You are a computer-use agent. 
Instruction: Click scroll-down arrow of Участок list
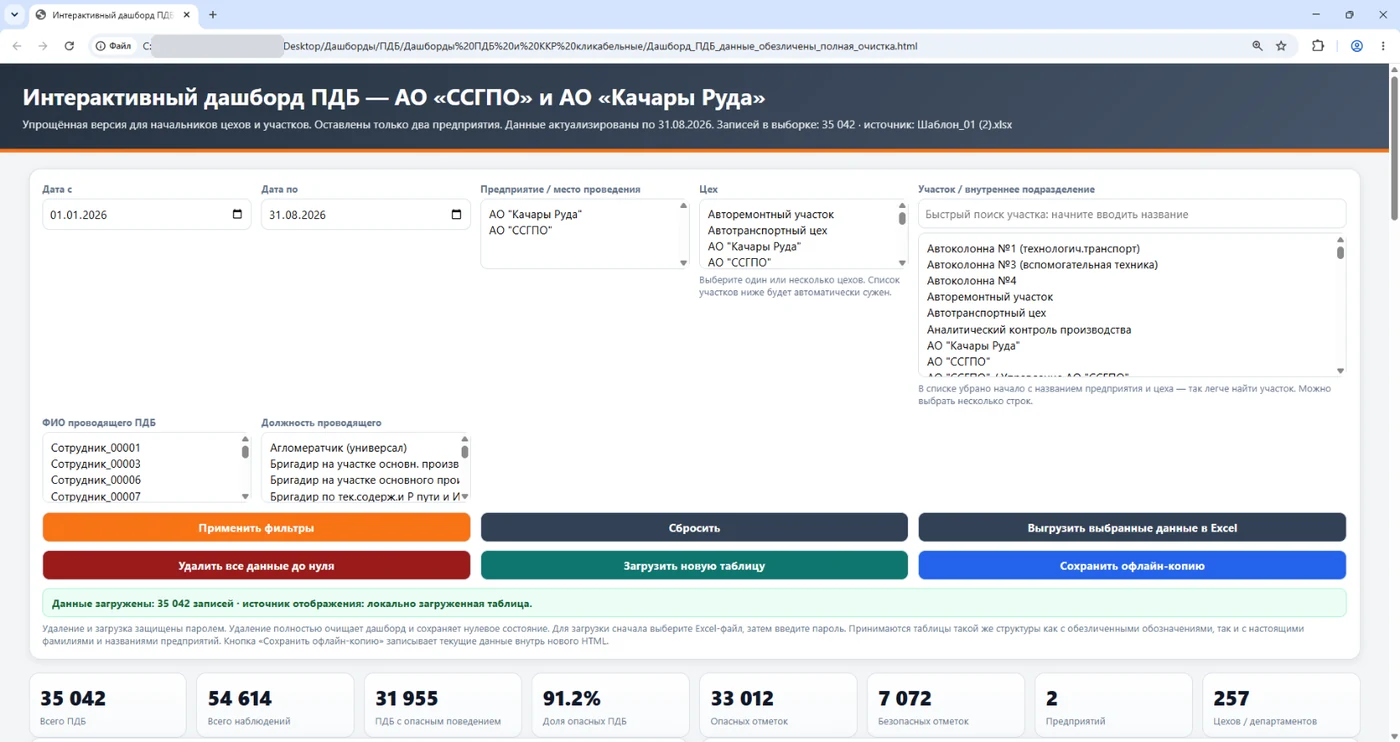click(1340, 371)
